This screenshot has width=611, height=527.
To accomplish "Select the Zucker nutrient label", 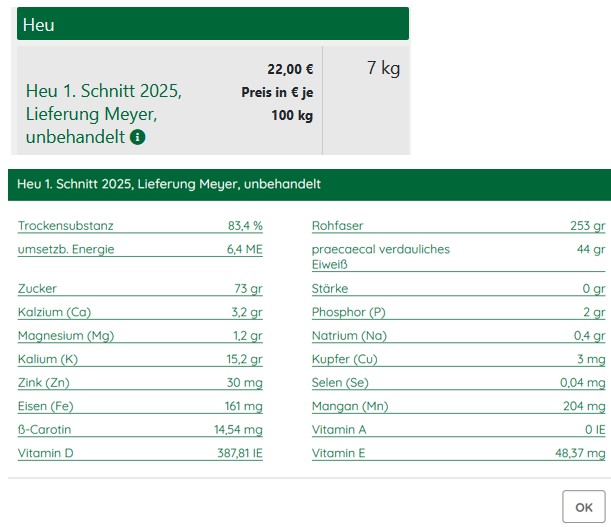I will (37, 288).
